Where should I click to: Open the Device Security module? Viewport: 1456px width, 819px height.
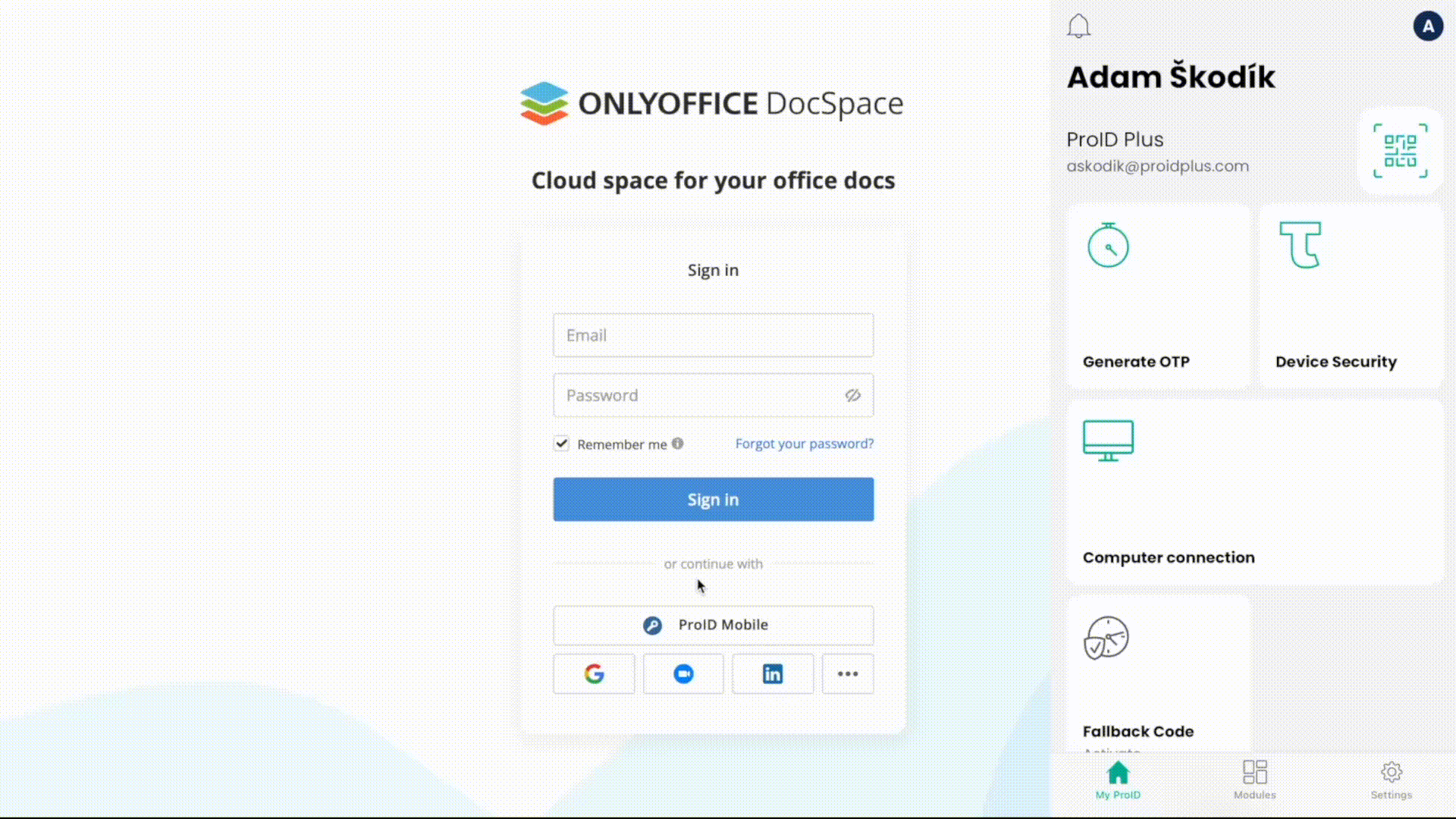[x=1351, y=296]
